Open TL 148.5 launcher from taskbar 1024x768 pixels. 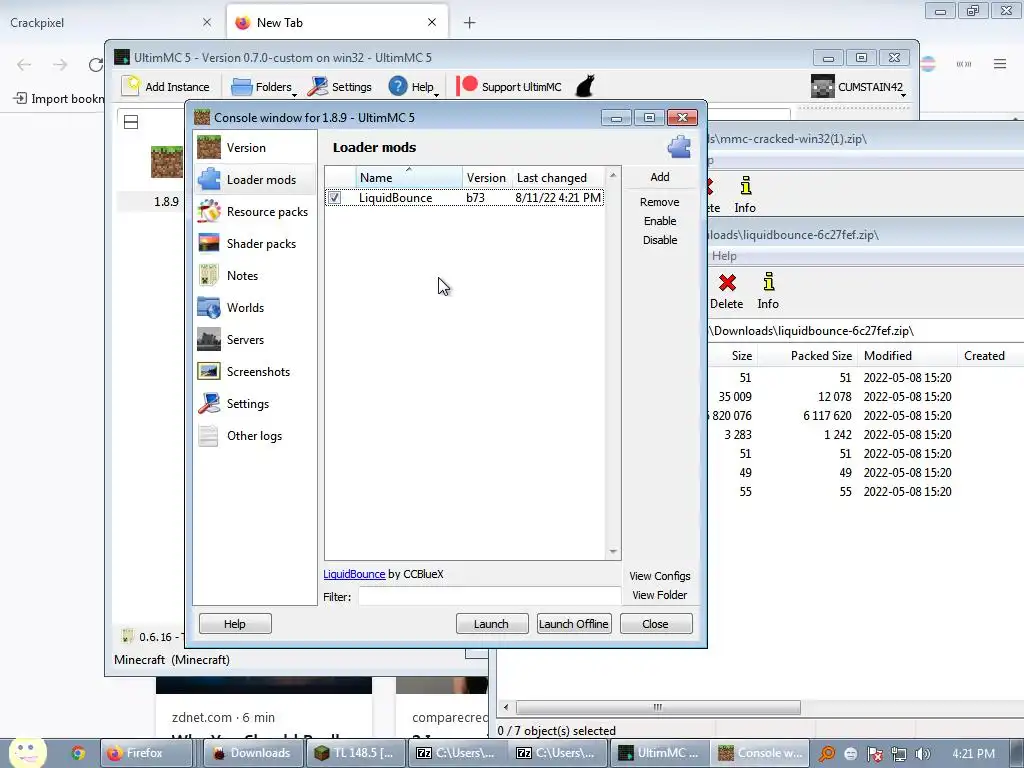click(x=355, y=753)
